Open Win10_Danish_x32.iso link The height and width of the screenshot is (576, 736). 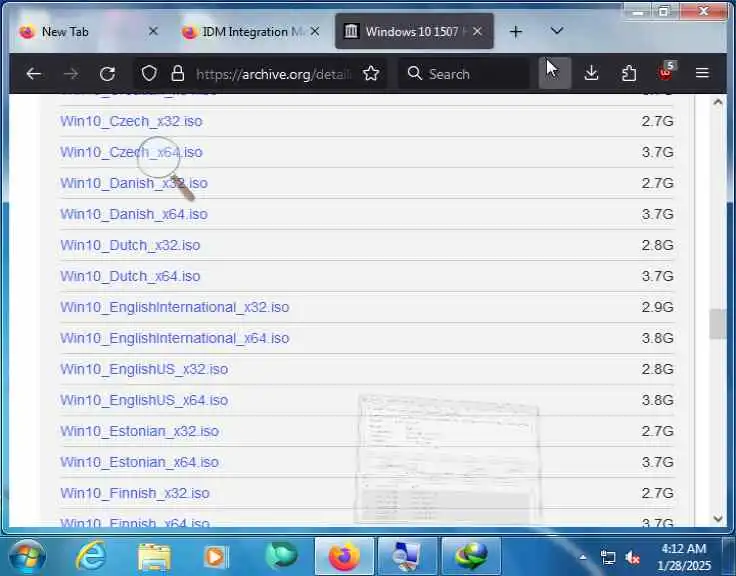click(x=134, y=183)
